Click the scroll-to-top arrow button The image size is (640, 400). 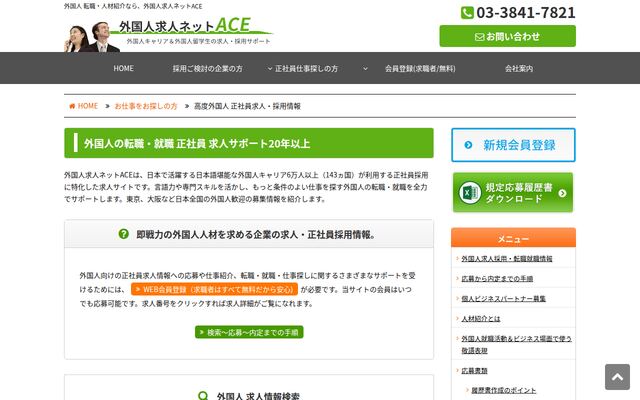[x=617, y=377]
